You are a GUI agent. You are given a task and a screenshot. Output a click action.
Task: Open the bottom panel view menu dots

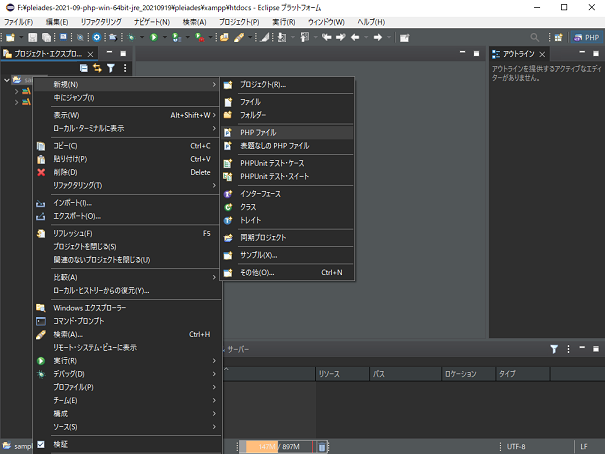pyautogui.click(x=568, y=349)
